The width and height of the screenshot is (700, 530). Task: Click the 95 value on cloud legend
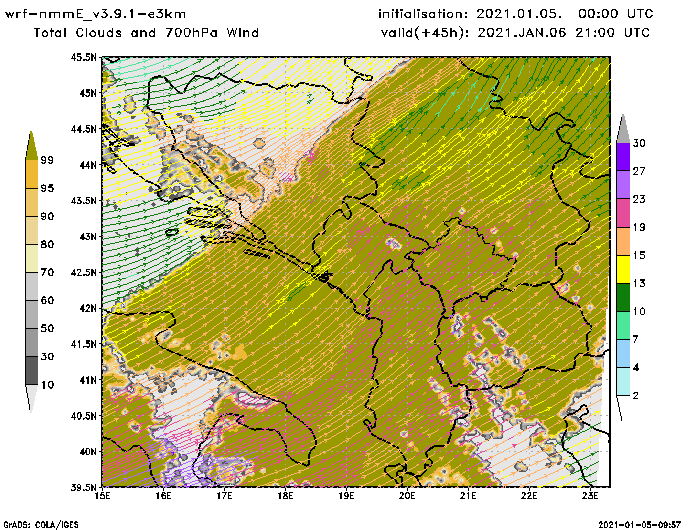pyautogui.click(x=47, y=188)
